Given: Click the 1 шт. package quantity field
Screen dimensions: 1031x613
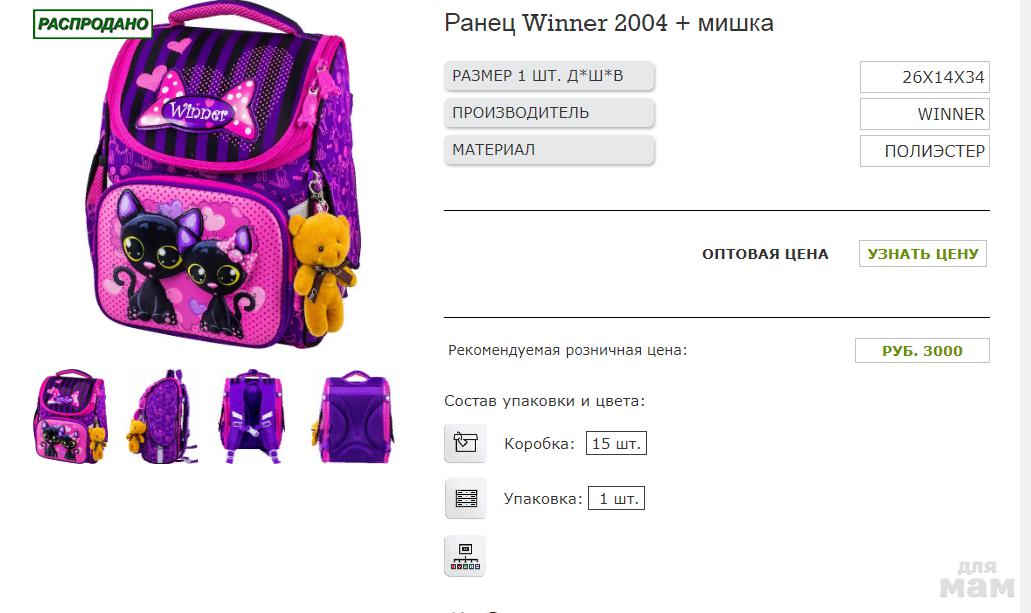Looking at the screenshot, I should 616,499.
